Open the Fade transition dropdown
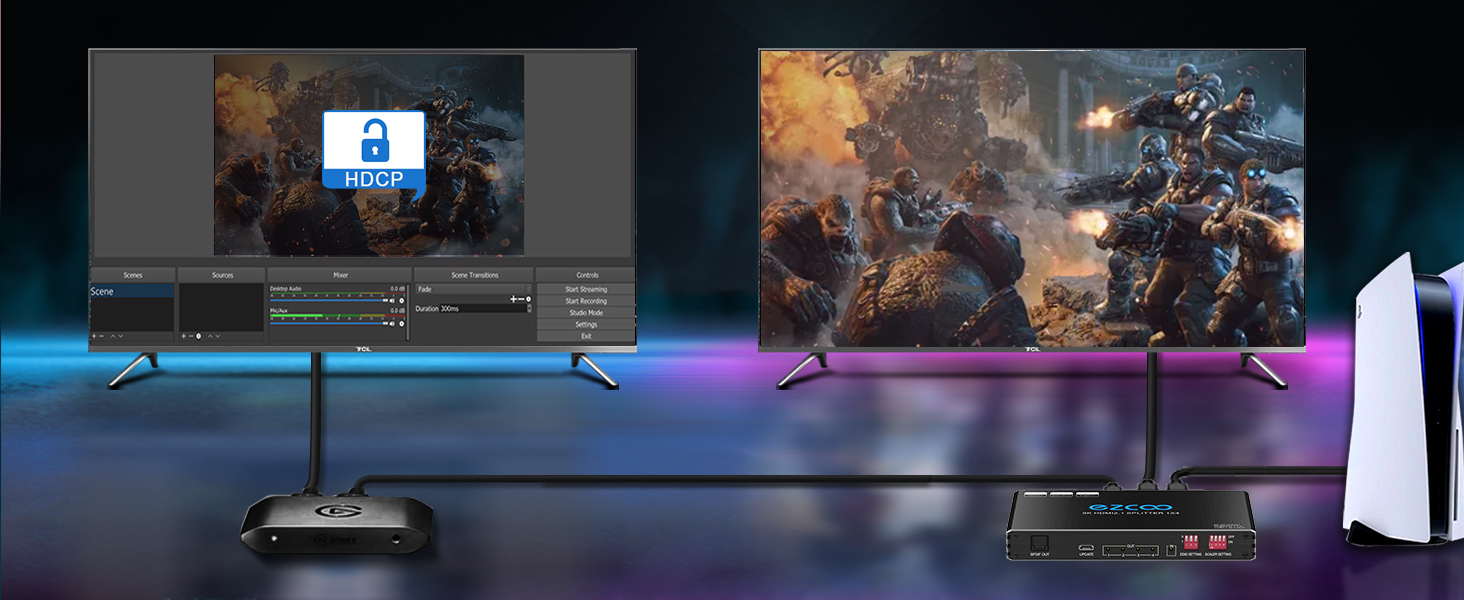Image resolution: width=1464 pixels, height=600 pixels. (x=473, y=289)
